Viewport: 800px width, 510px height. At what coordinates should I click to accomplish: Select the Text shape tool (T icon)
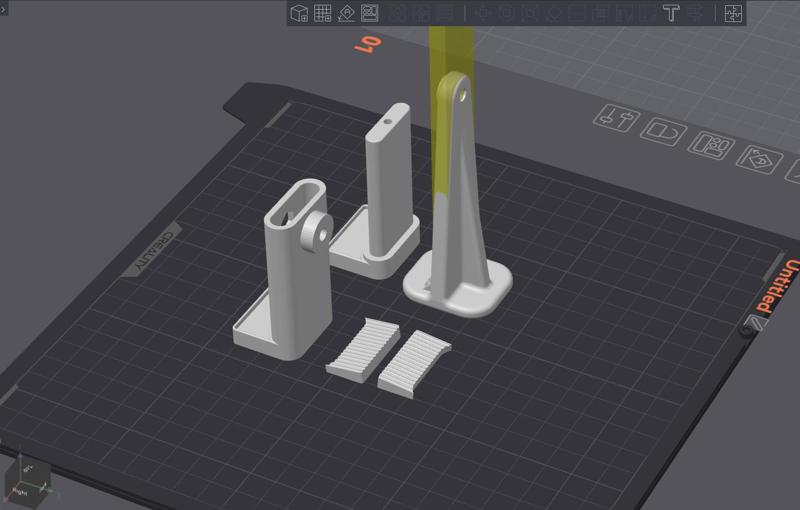point(671,13)
